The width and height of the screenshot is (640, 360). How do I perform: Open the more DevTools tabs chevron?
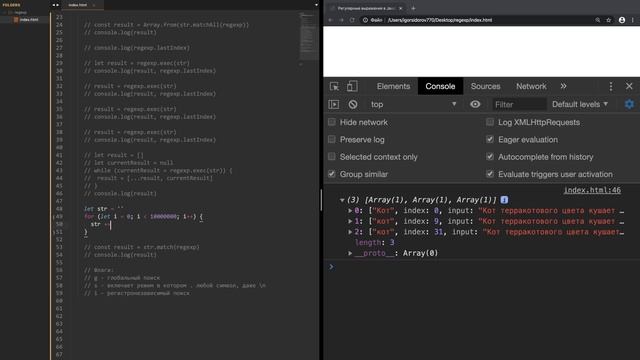click(x=563, y=86)
